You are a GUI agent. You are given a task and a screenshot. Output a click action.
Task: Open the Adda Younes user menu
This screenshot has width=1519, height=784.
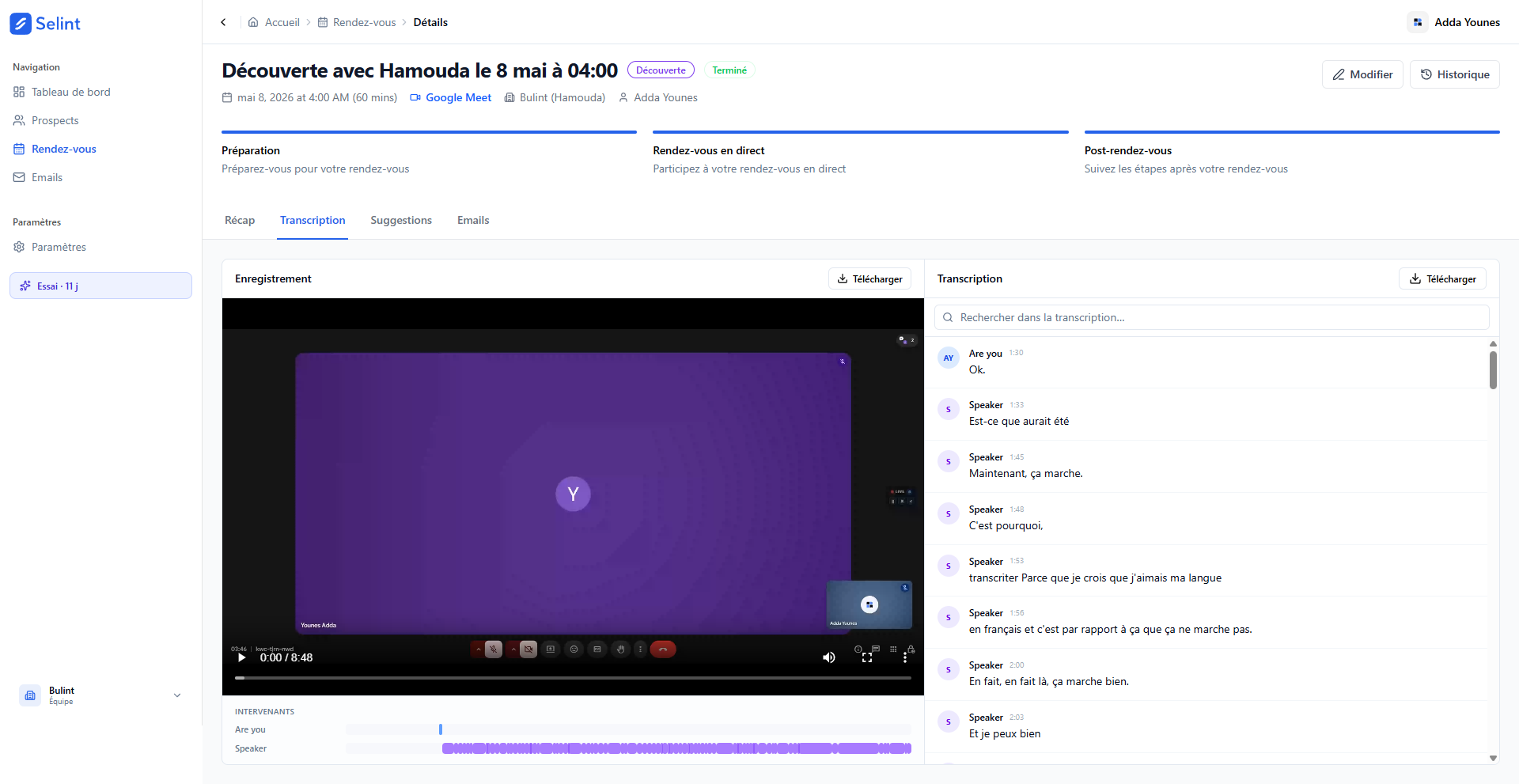pos(1454,22)
